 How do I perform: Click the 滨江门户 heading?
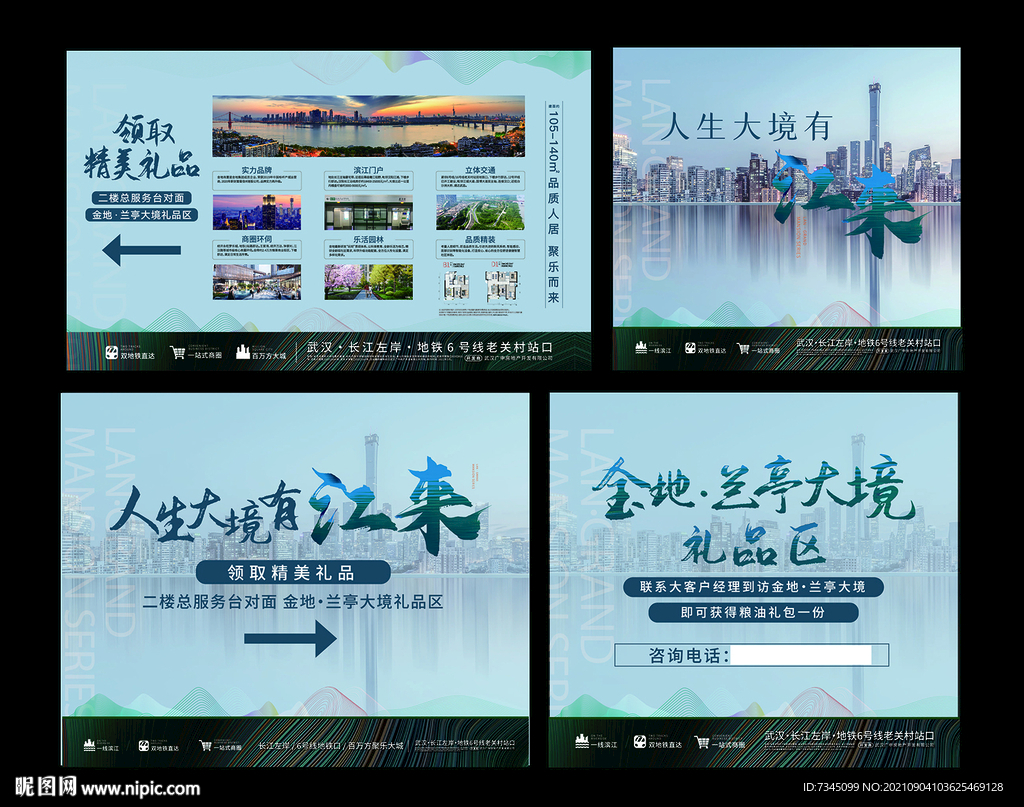click(368, 170)
